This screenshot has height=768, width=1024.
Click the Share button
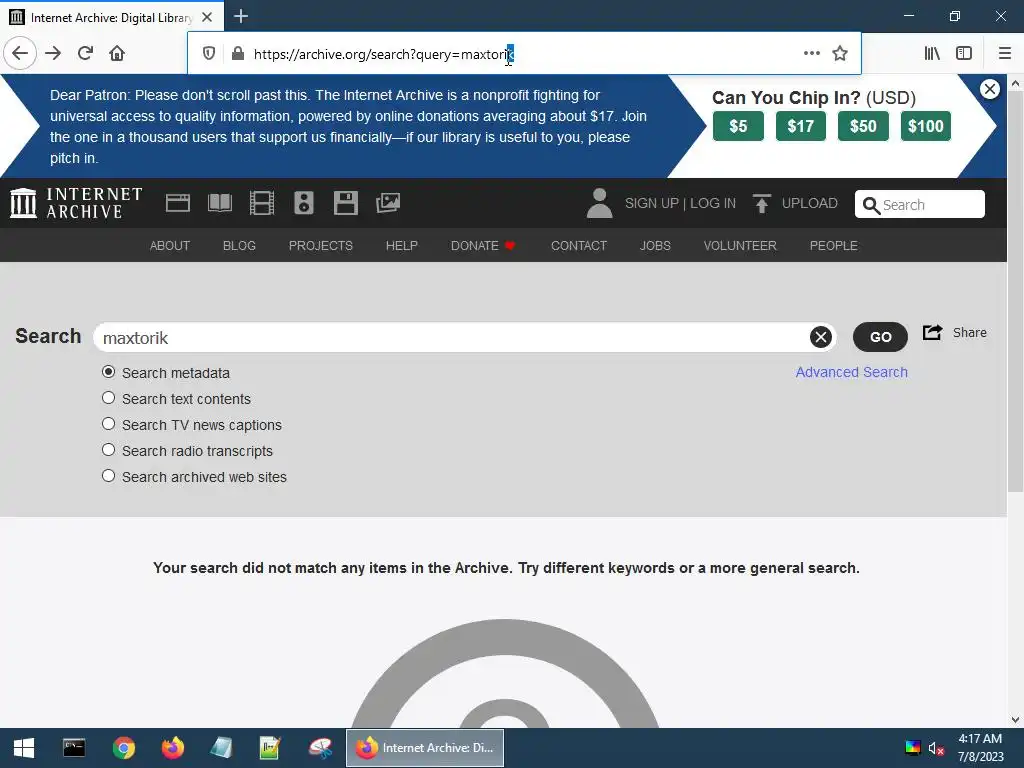tap(954, 332)
